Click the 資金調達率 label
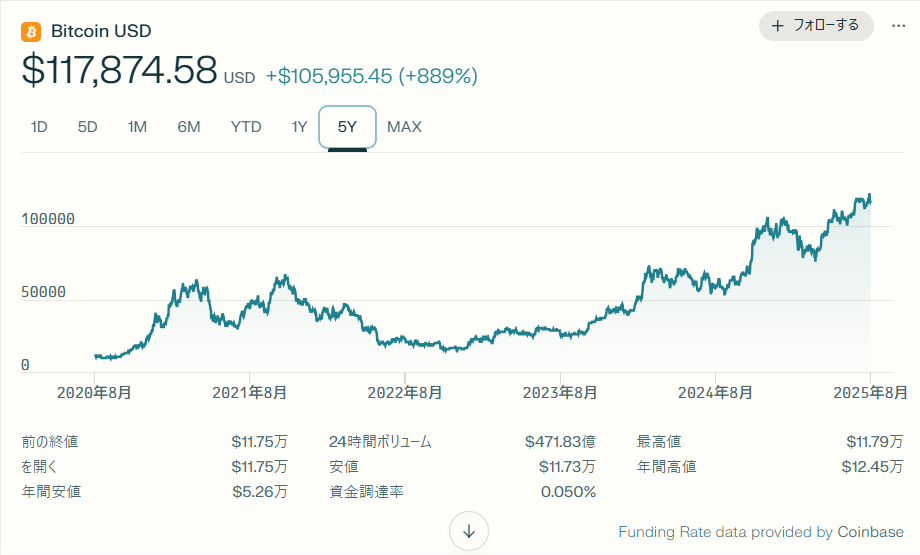 coord(366,492)
